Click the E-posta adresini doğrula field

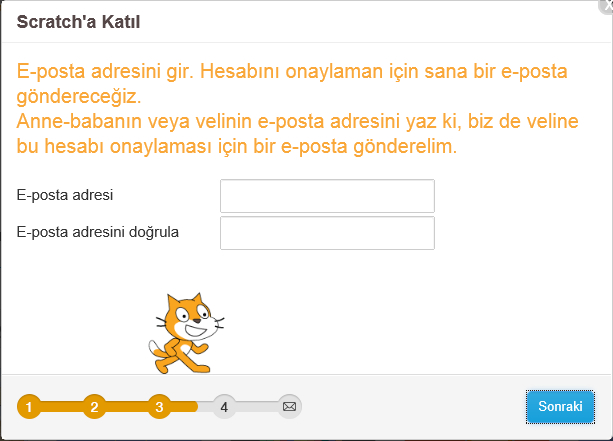(x=327, y=233)
